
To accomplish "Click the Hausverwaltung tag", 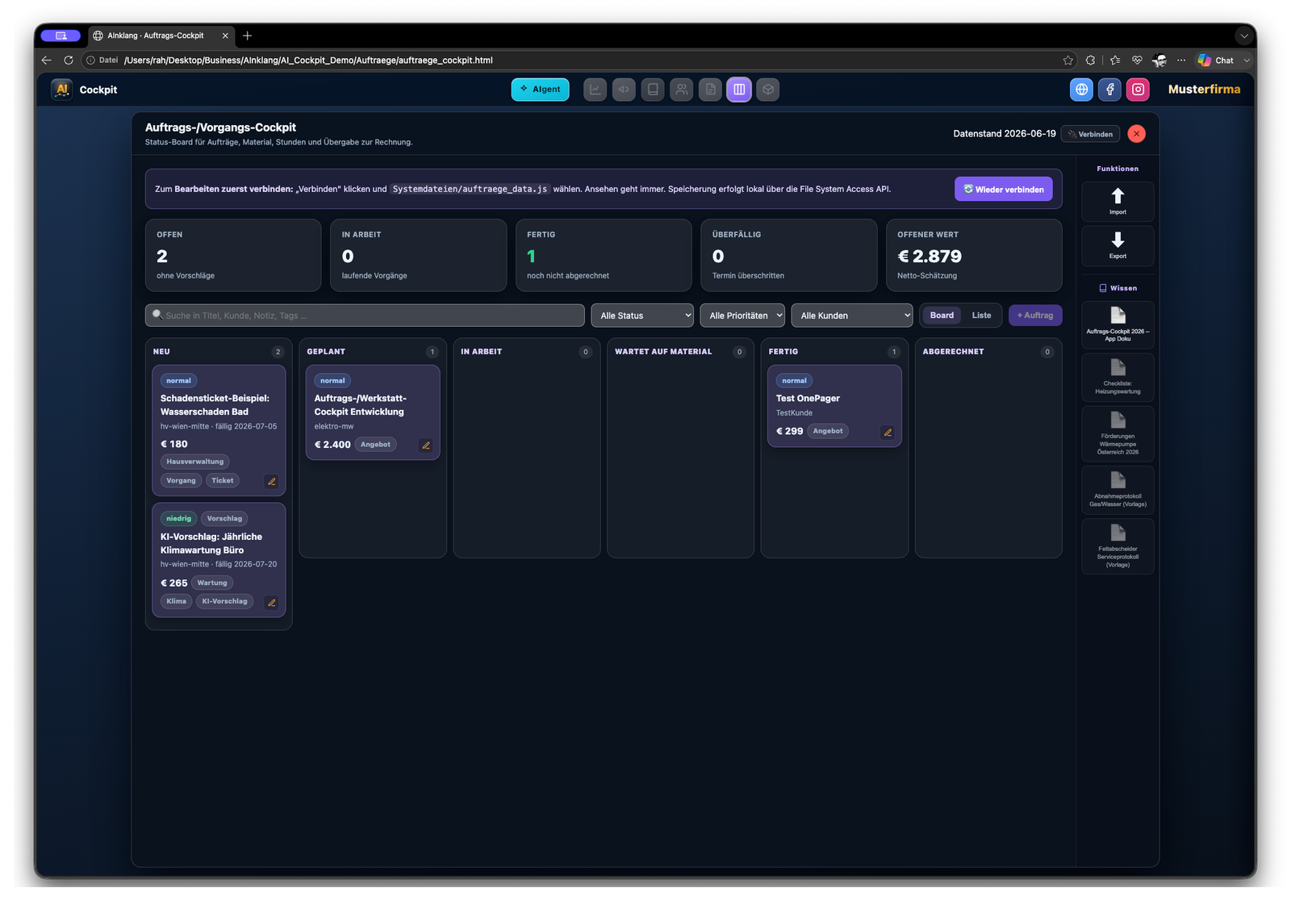I will point(195,462).
